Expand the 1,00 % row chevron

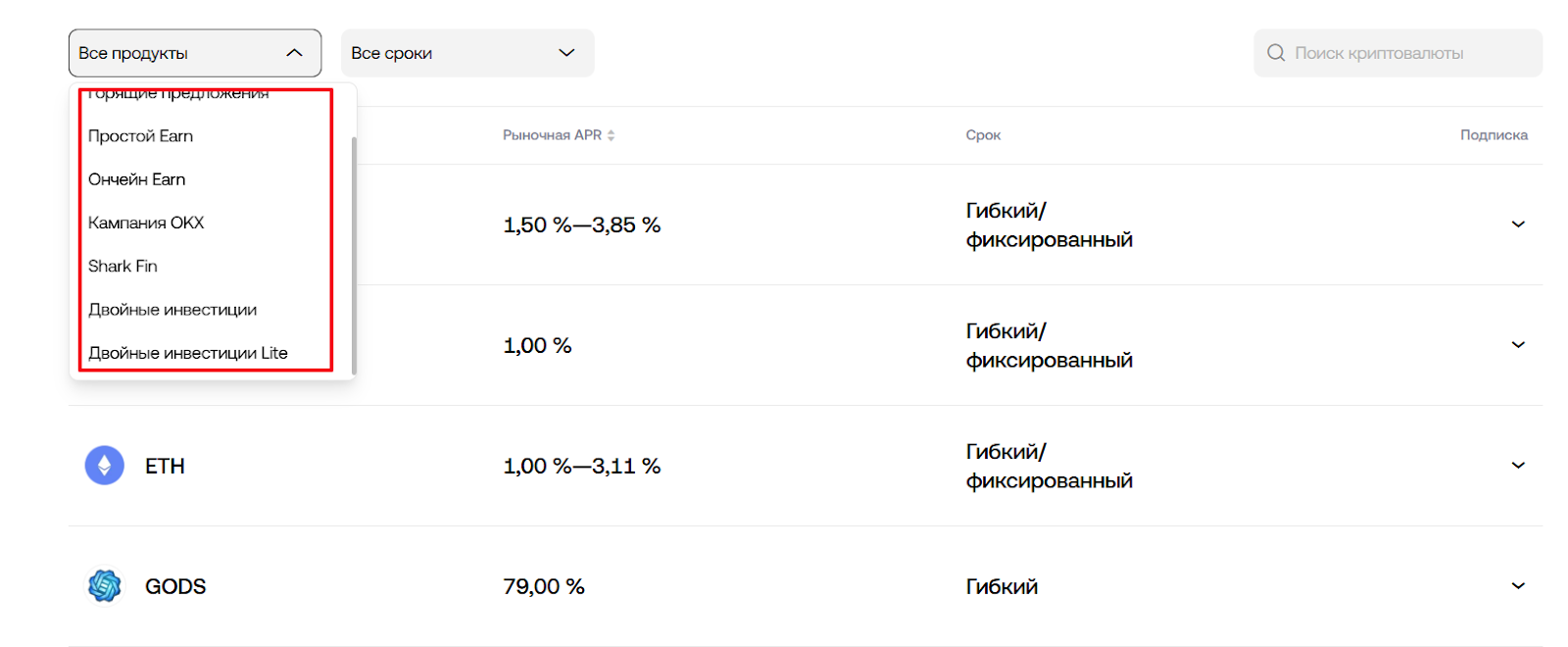point(1518,345)
